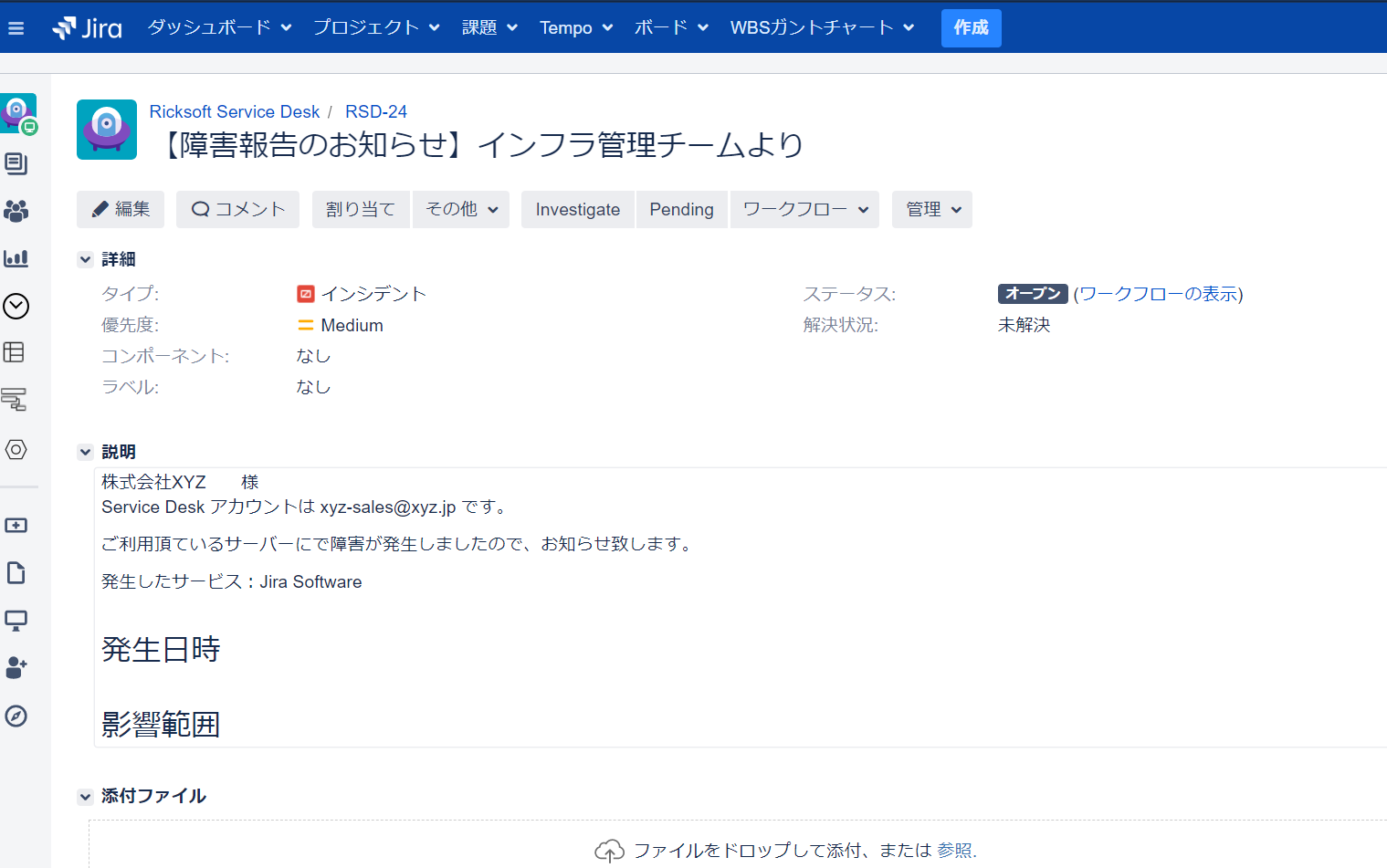Open the プロジェクト dropdown menu

[376, 27]
